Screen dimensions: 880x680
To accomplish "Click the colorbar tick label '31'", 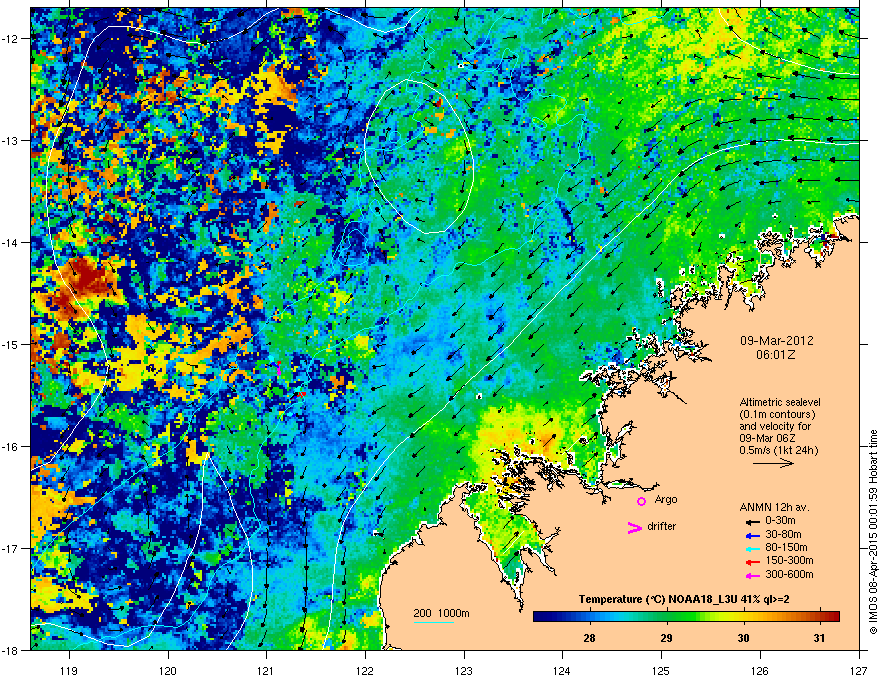I will [x=819, y=638].
